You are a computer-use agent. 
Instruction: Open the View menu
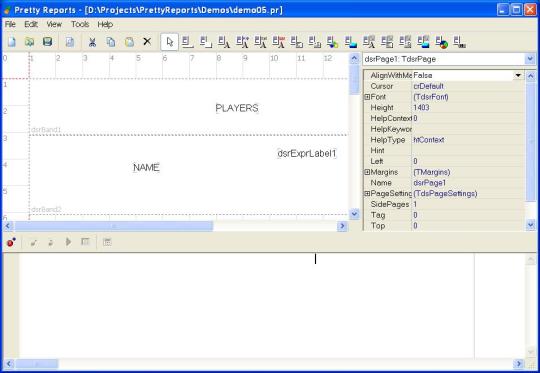click(x=54, y=24)
